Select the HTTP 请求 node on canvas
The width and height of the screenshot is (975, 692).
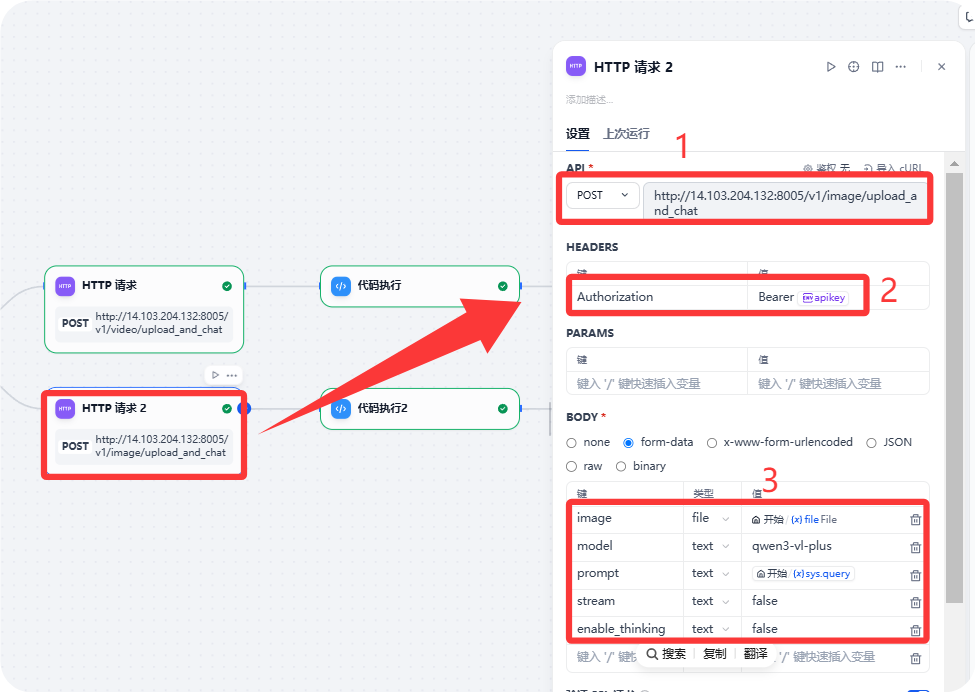[144, 309]
